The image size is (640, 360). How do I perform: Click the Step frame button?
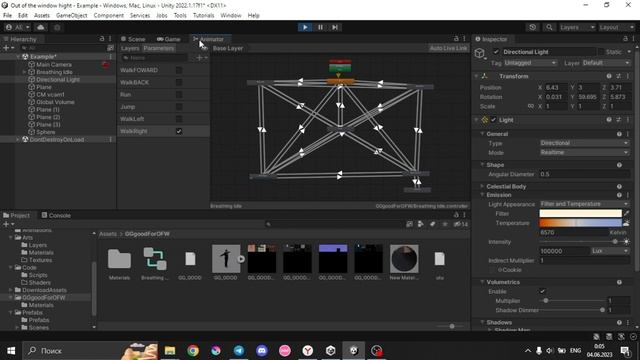pos(335,27)
